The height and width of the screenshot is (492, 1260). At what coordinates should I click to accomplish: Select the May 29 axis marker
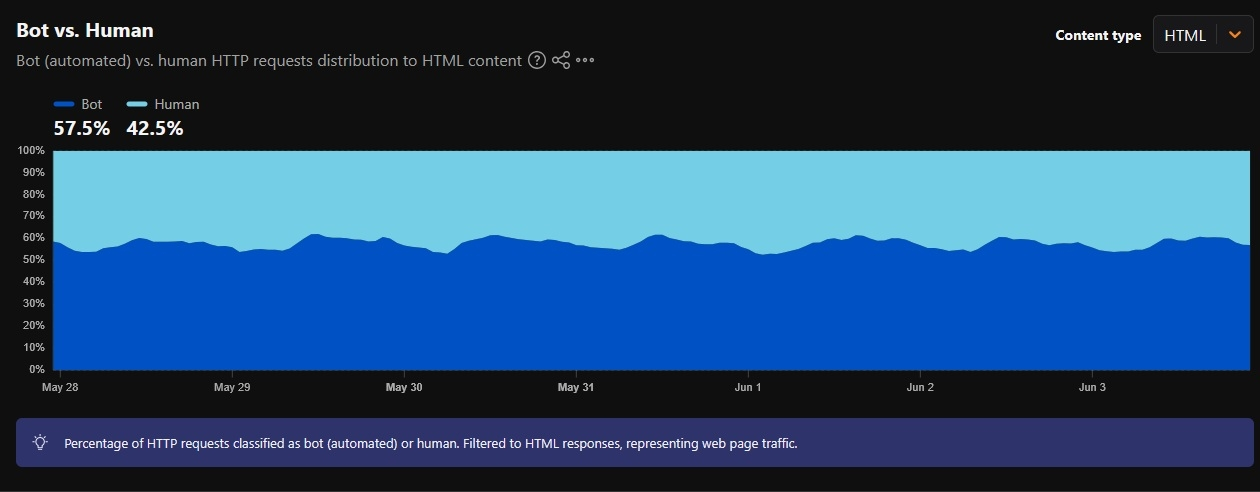pos(231,386)
